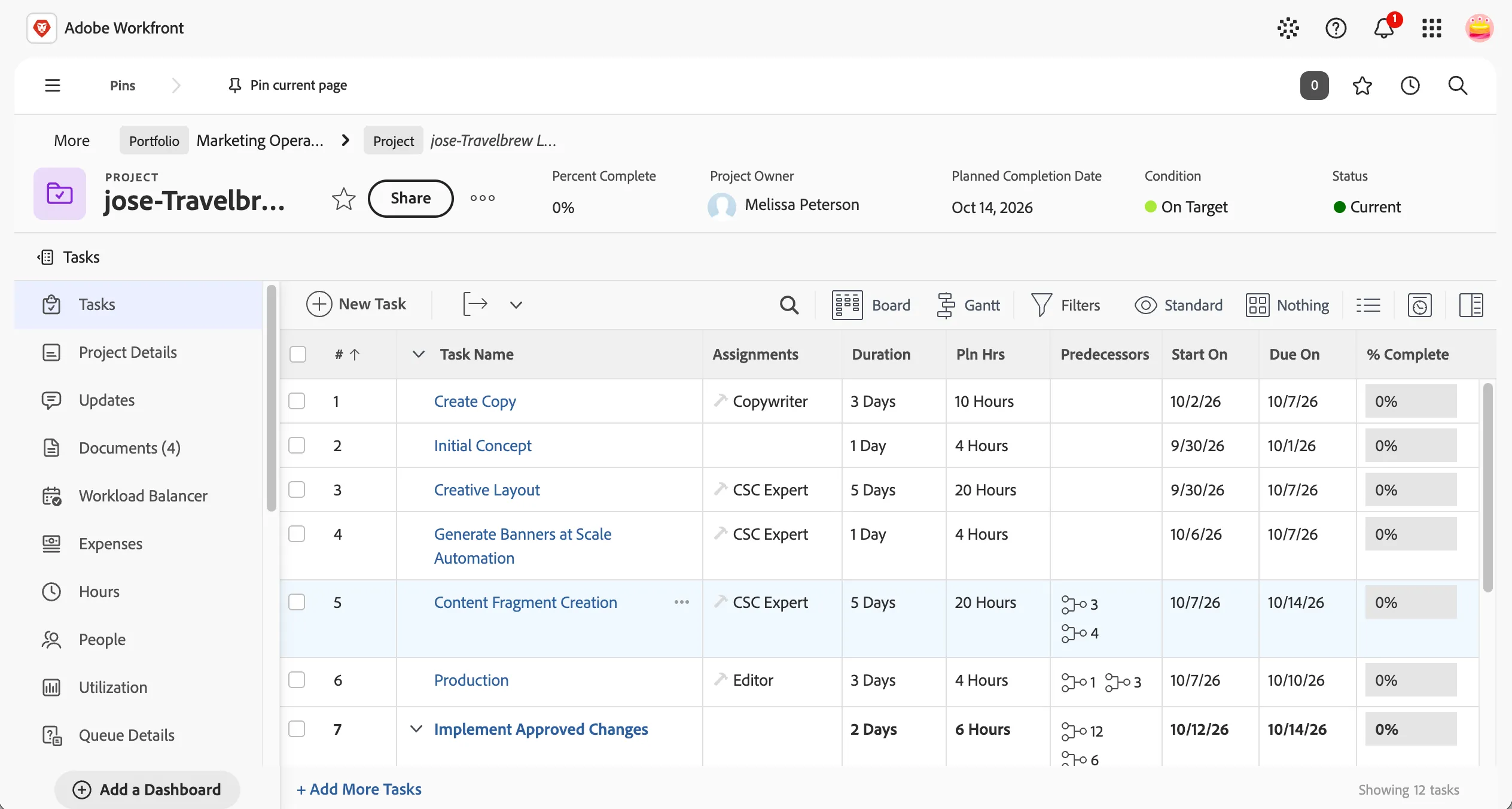Screen dimensions: 1512x809
Task: Collapse Implement Approved Changes subtasks
Action: [416, 729]
